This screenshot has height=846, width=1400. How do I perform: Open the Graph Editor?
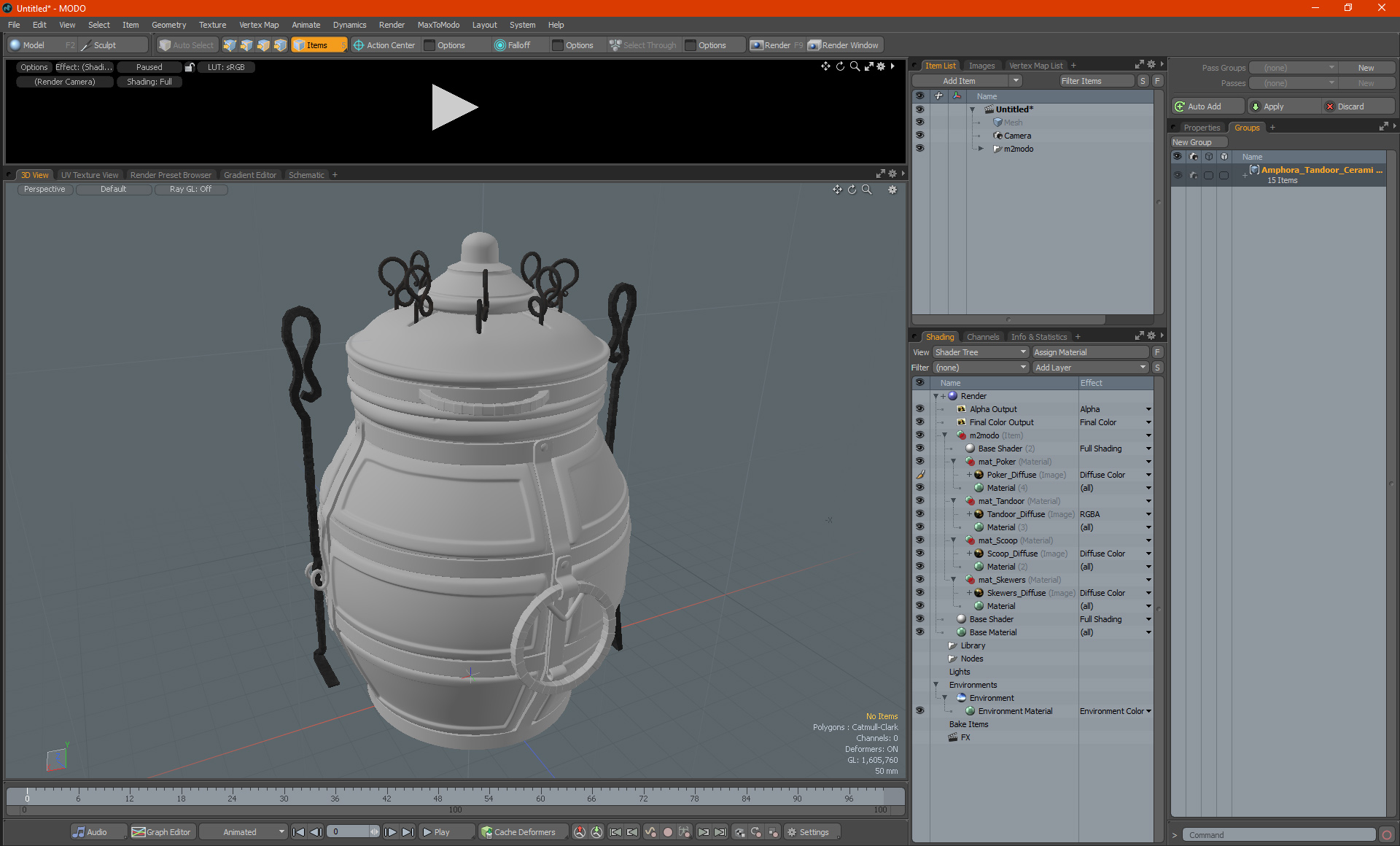pos(162,832)
